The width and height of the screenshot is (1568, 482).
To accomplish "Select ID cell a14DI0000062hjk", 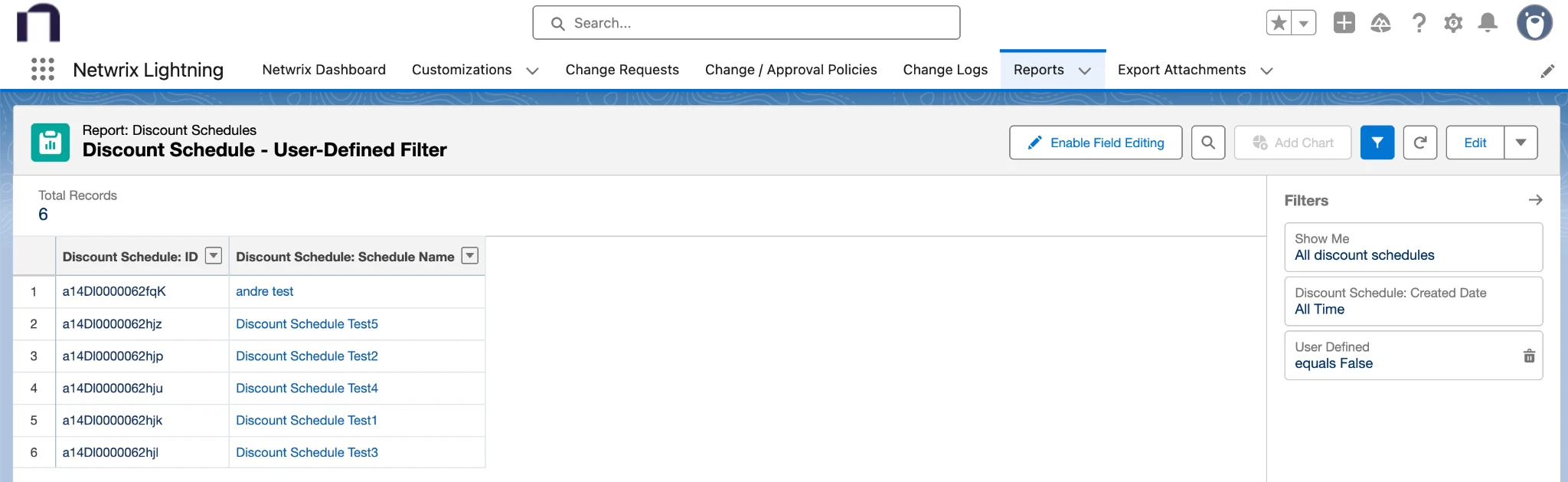I will click(x=142, y=421).
